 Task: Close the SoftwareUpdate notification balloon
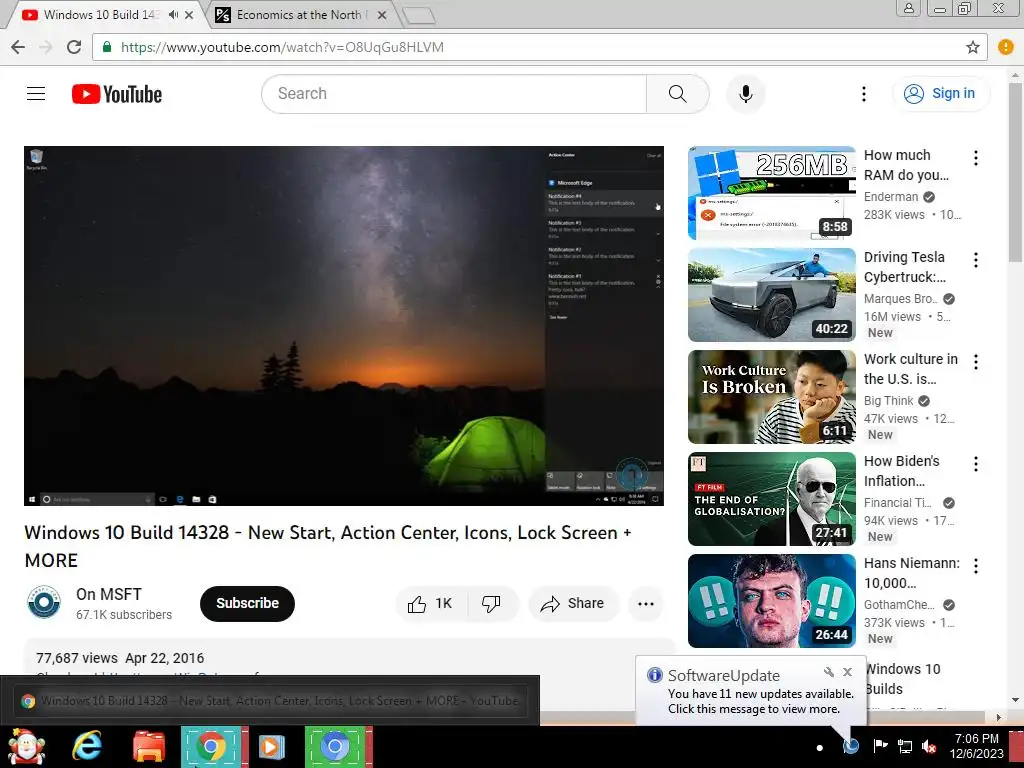[847, 672]
